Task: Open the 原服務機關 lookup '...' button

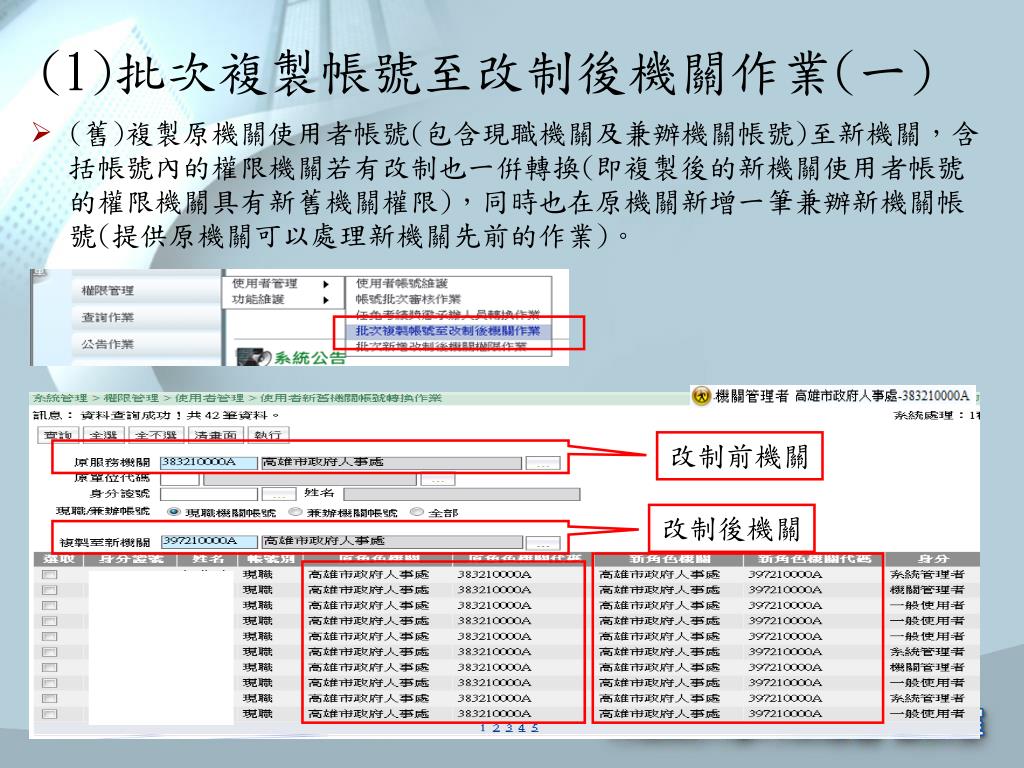Action: [x=543, y=463]
